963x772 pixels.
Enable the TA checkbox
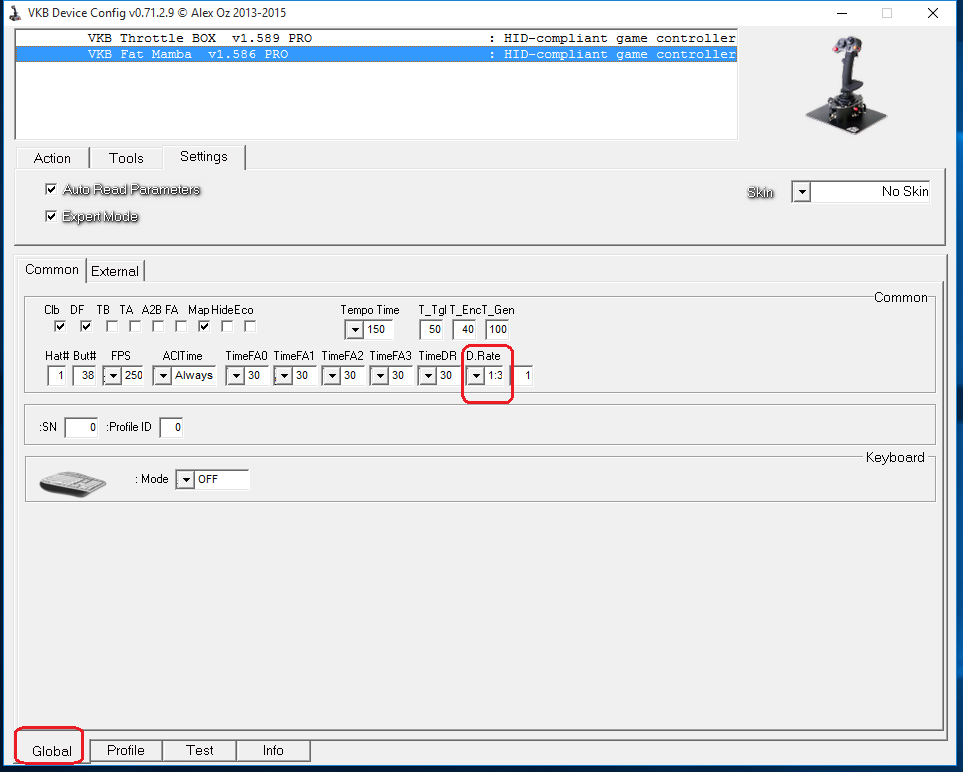(x=135, y=326)
